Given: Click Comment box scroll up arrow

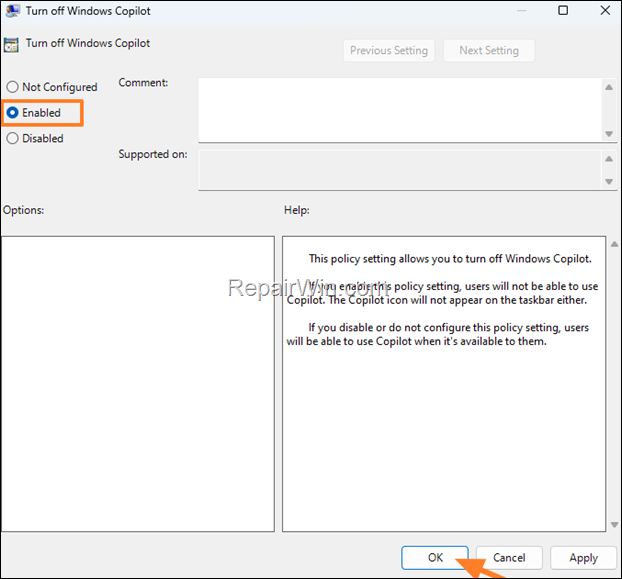Looking at the screenshot, I should (609, 87).
